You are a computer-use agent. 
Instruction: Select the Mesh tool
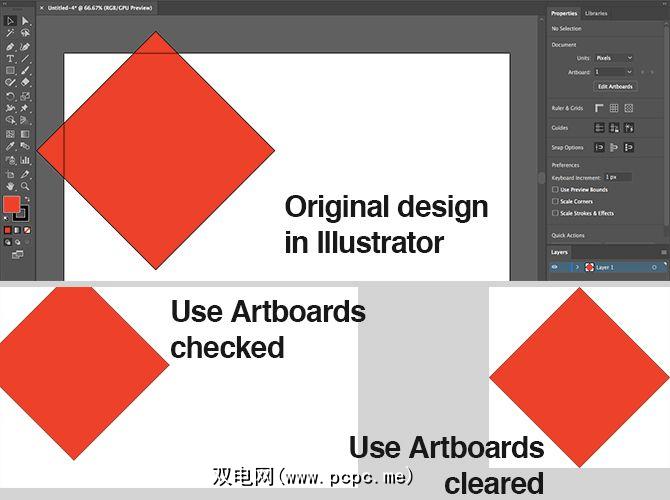(x=10, y=134)
